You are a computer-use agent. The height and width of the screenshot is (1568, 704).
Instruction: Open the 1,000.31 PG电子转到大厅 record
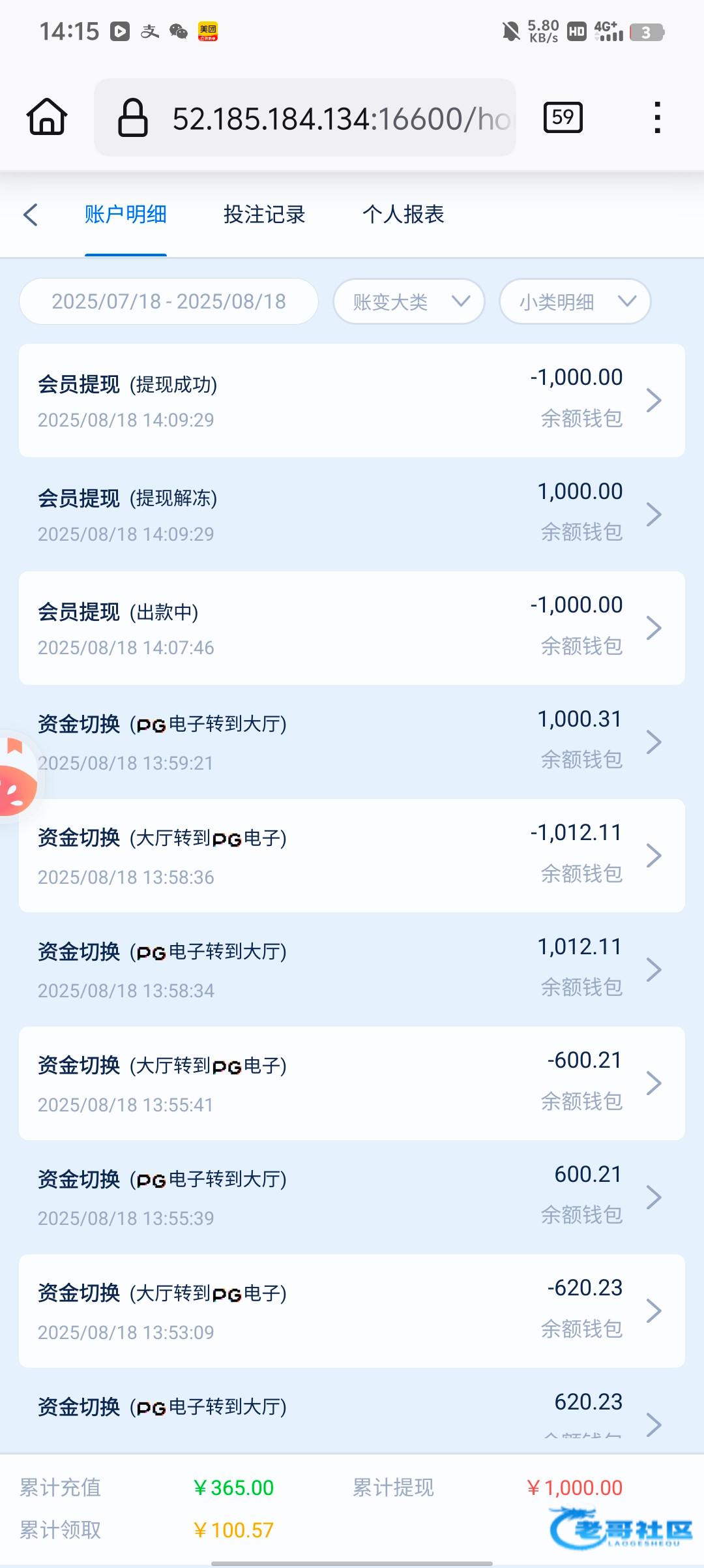[352, 742]
